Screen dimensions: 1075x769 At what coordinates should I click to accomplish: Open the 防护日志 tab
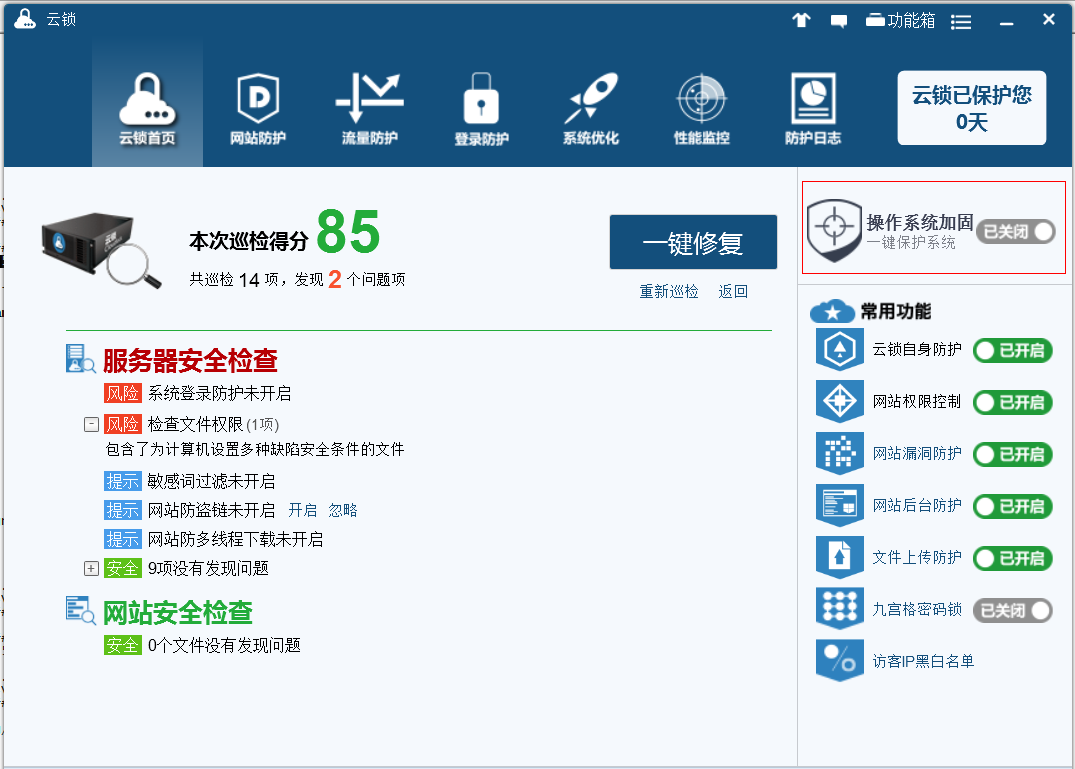point(813,109)
